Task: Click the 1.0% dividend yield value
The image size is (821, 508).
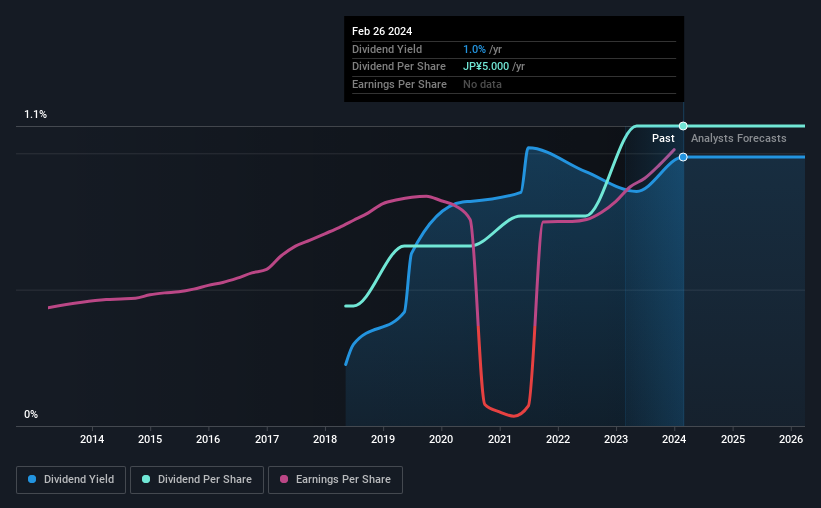Action: tap(474, 49)
